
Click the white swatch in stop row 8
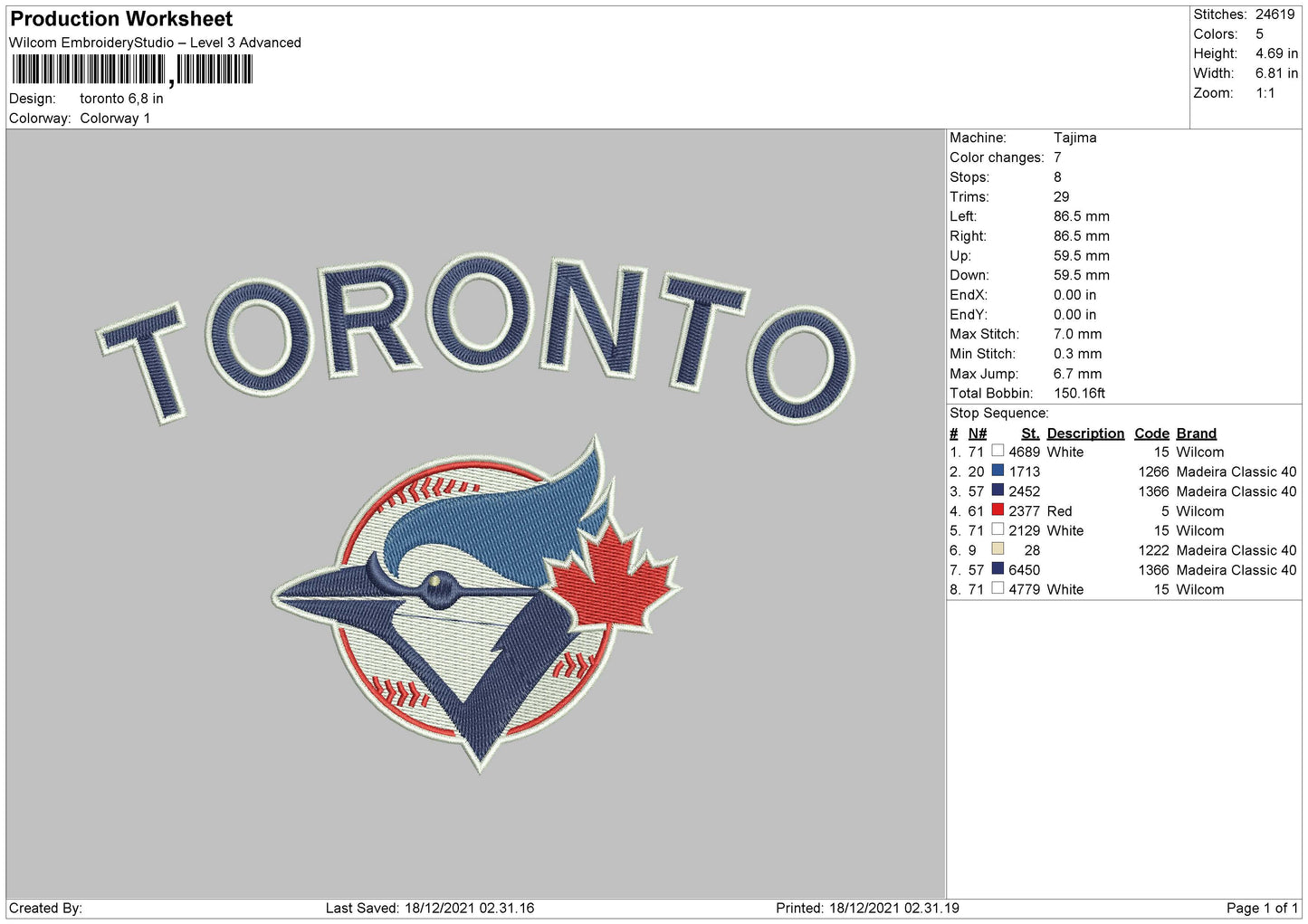[x=998, y=588]
